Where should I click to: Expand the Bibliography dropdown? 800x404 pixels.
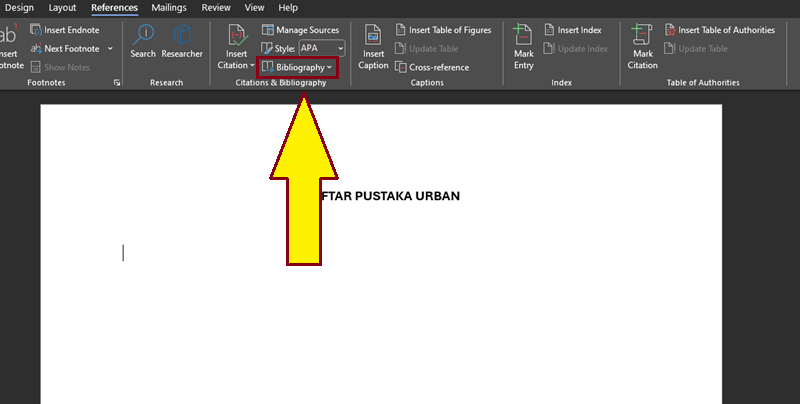[x=297, y=67]
